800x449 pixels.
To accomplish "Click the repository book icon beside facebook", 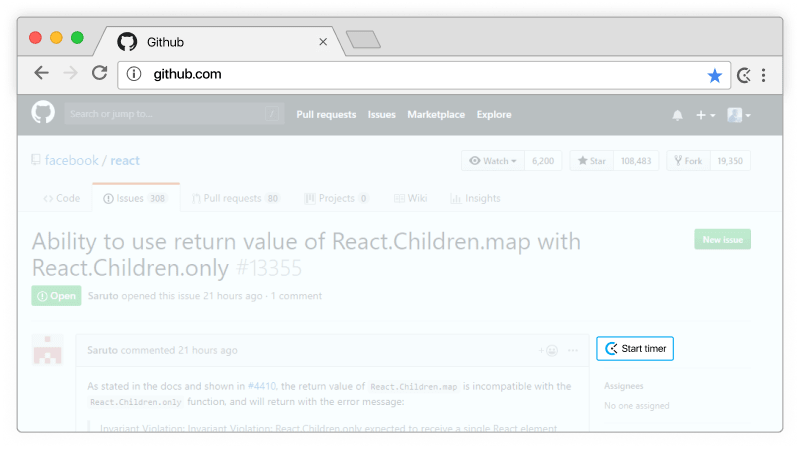I will [36, 160].
